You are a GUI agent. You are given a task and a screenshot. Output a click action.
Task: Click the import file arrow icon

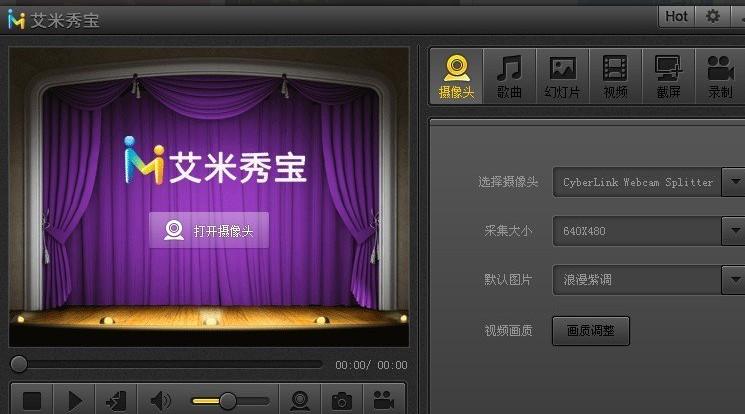coord(116,400)
